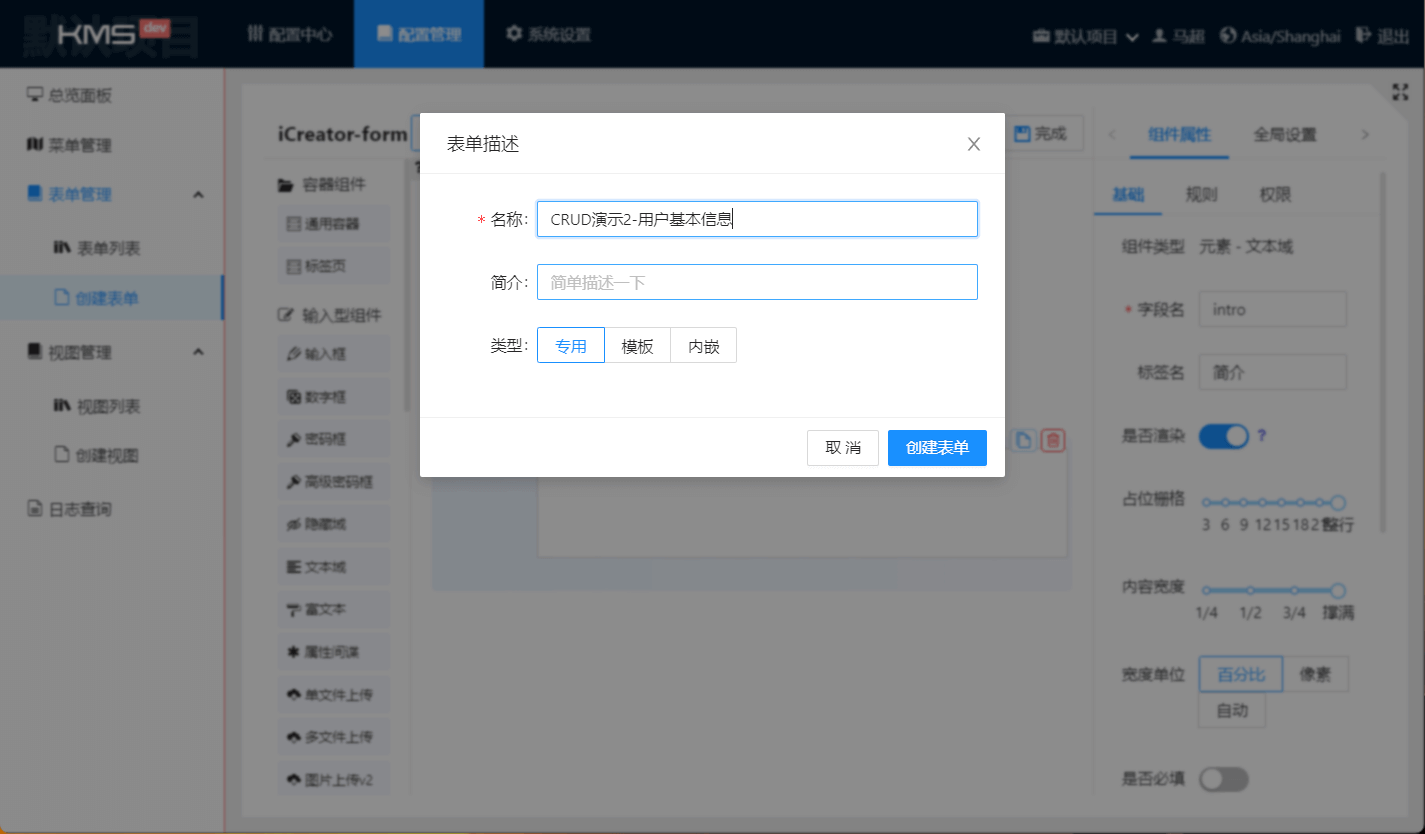Screen dimensions: 1425x834
Task: Collapse the 表单管理 menu section
Action: [198, 194]
